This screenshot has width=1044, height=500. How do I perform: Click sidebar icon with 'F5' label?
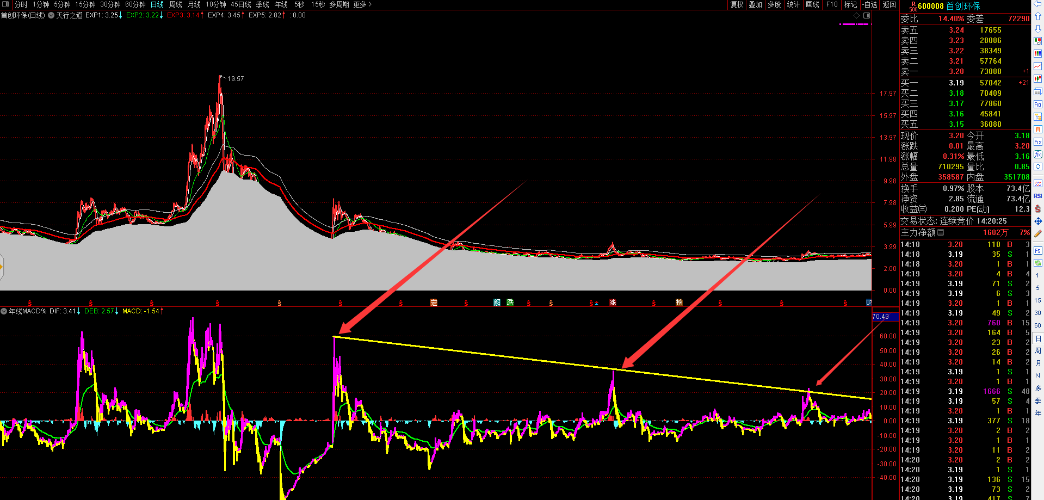(1038, 251)
